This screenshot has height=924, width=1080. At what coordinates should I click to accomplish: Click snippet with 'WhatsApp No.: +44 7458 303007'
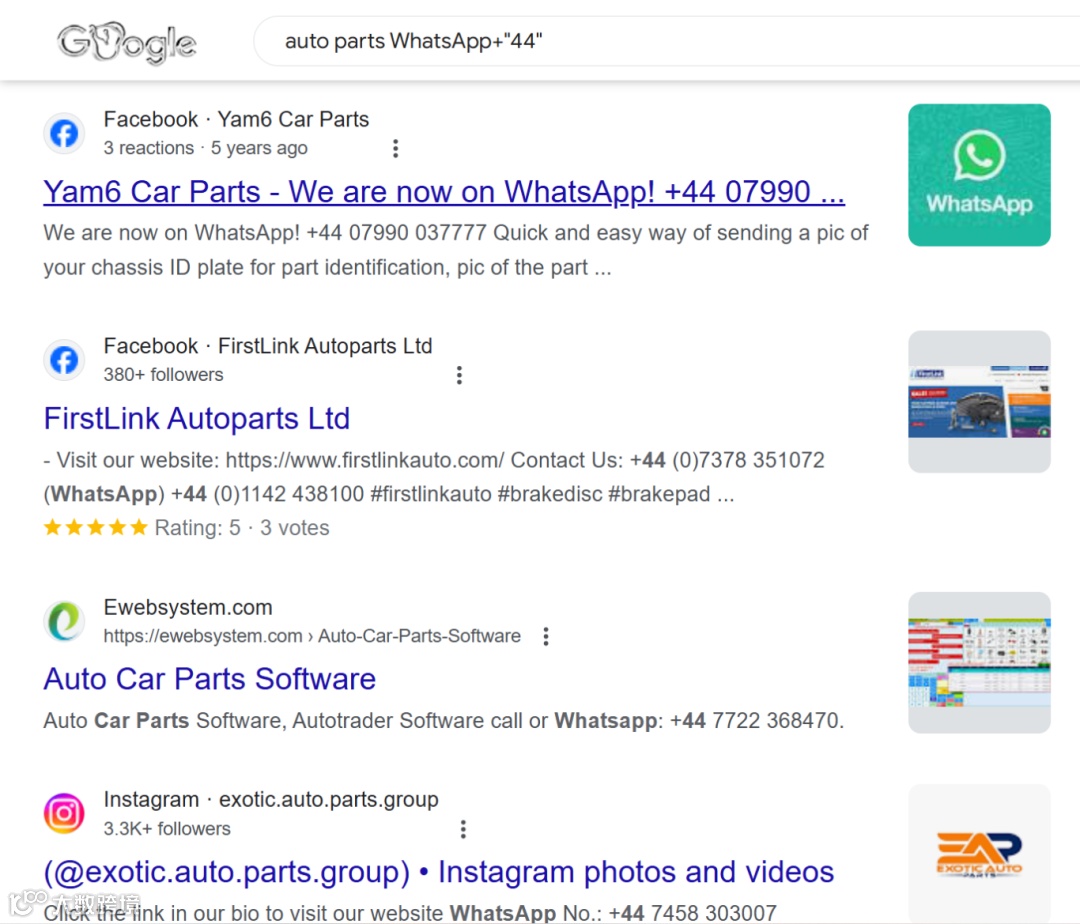coord(410,913)
